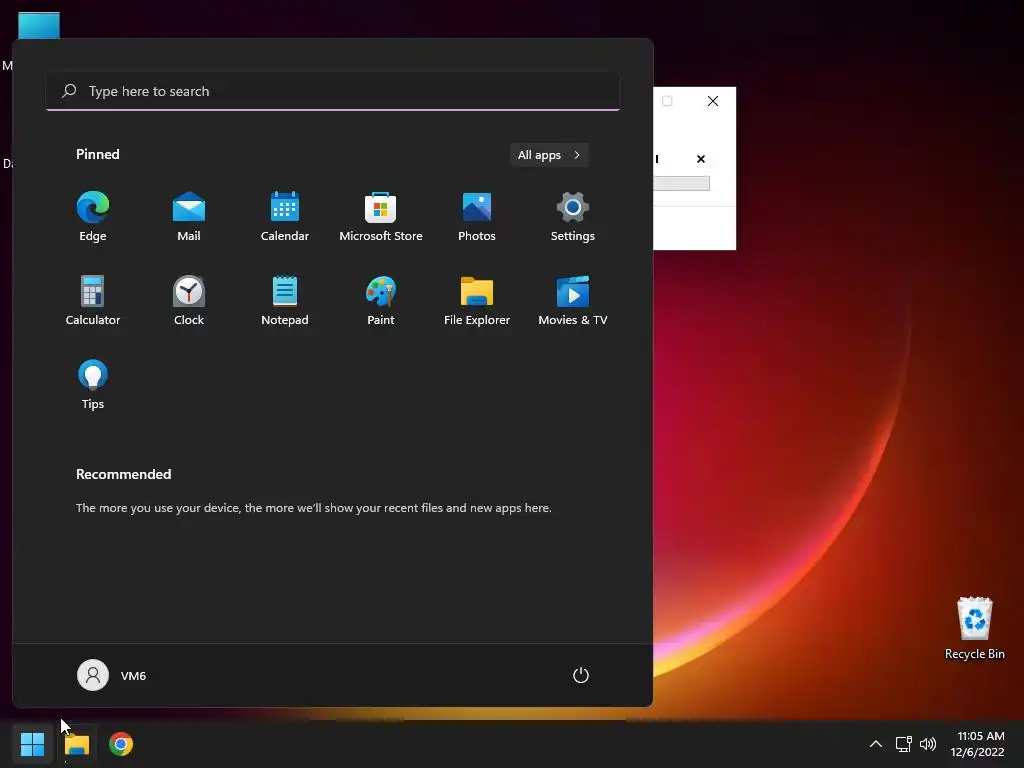Close the background window with its X
The image size is (1024, 768).
(x=713, y=101)
